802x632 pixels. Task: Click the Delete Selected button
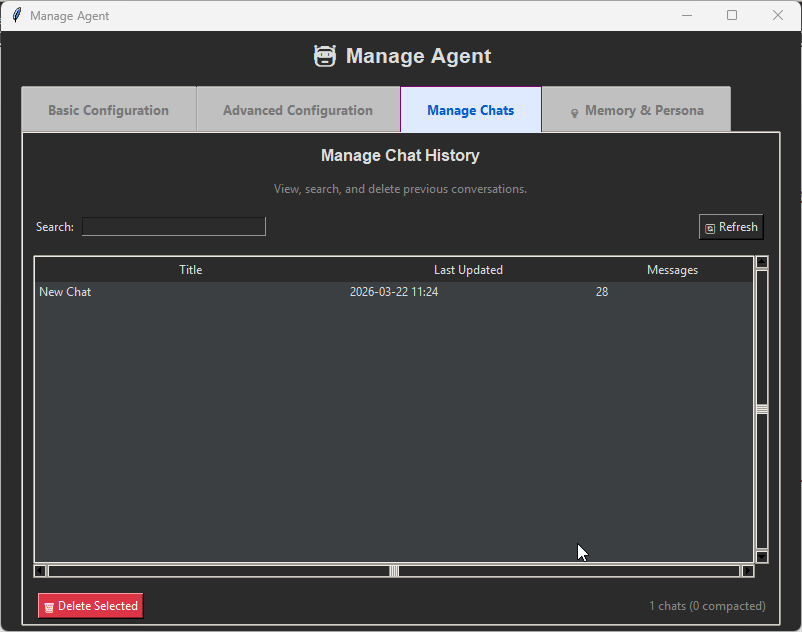(x=90, y=605)
